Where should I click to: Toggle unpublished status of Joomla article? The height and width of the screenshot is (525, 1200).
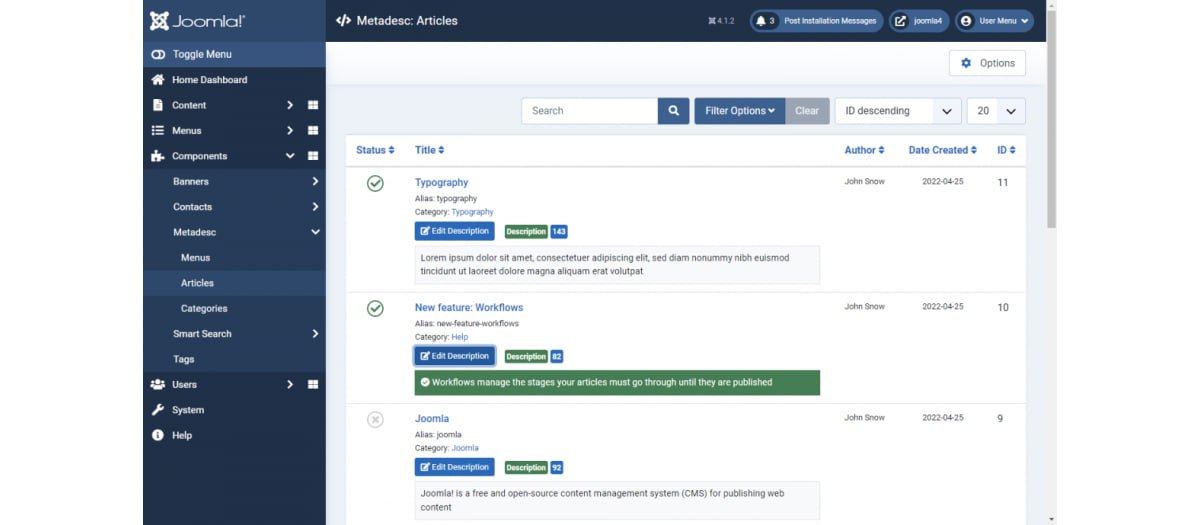point(375,419)
